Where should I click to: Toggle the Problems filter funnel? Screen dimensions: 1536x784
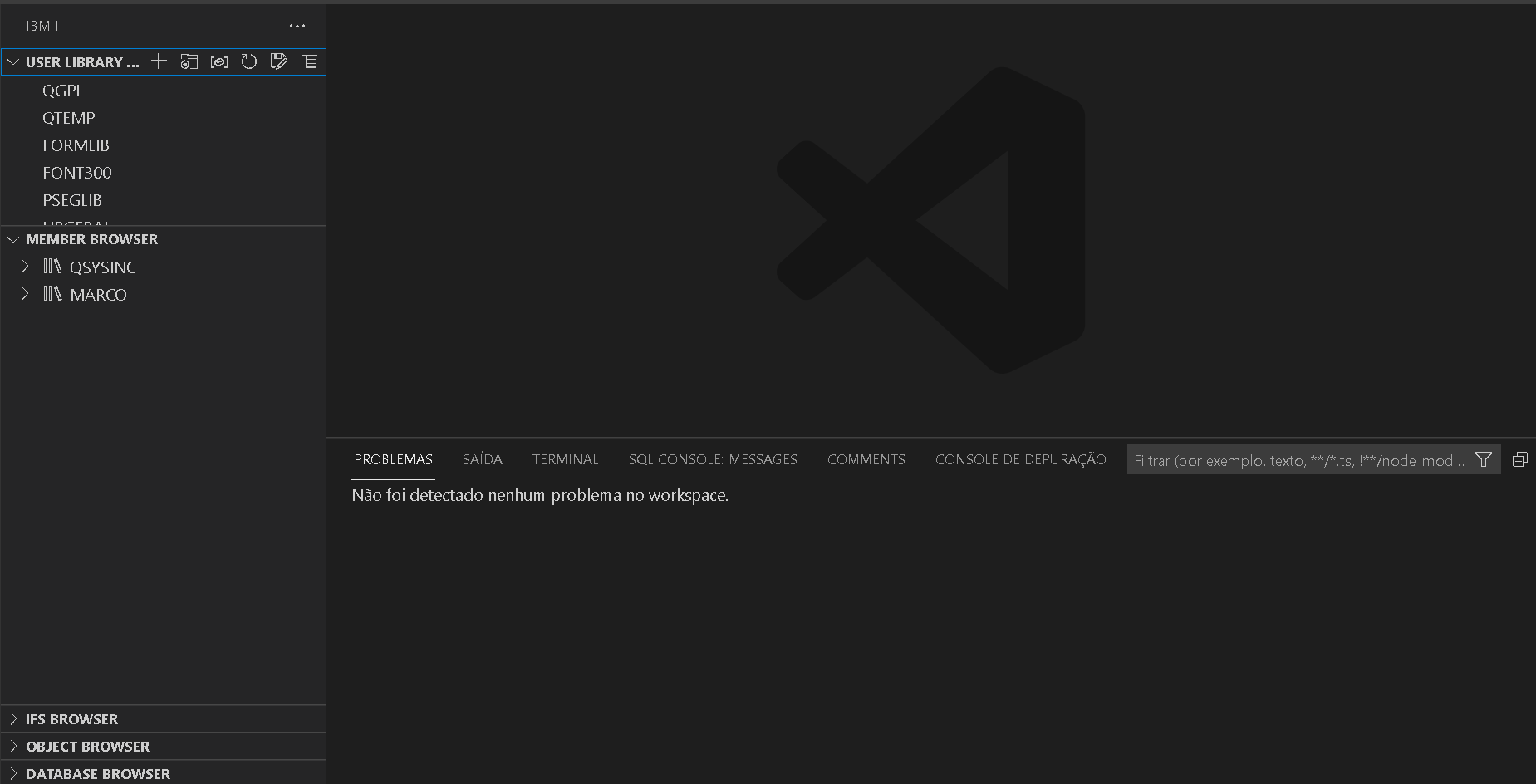tap(1484, 459)
